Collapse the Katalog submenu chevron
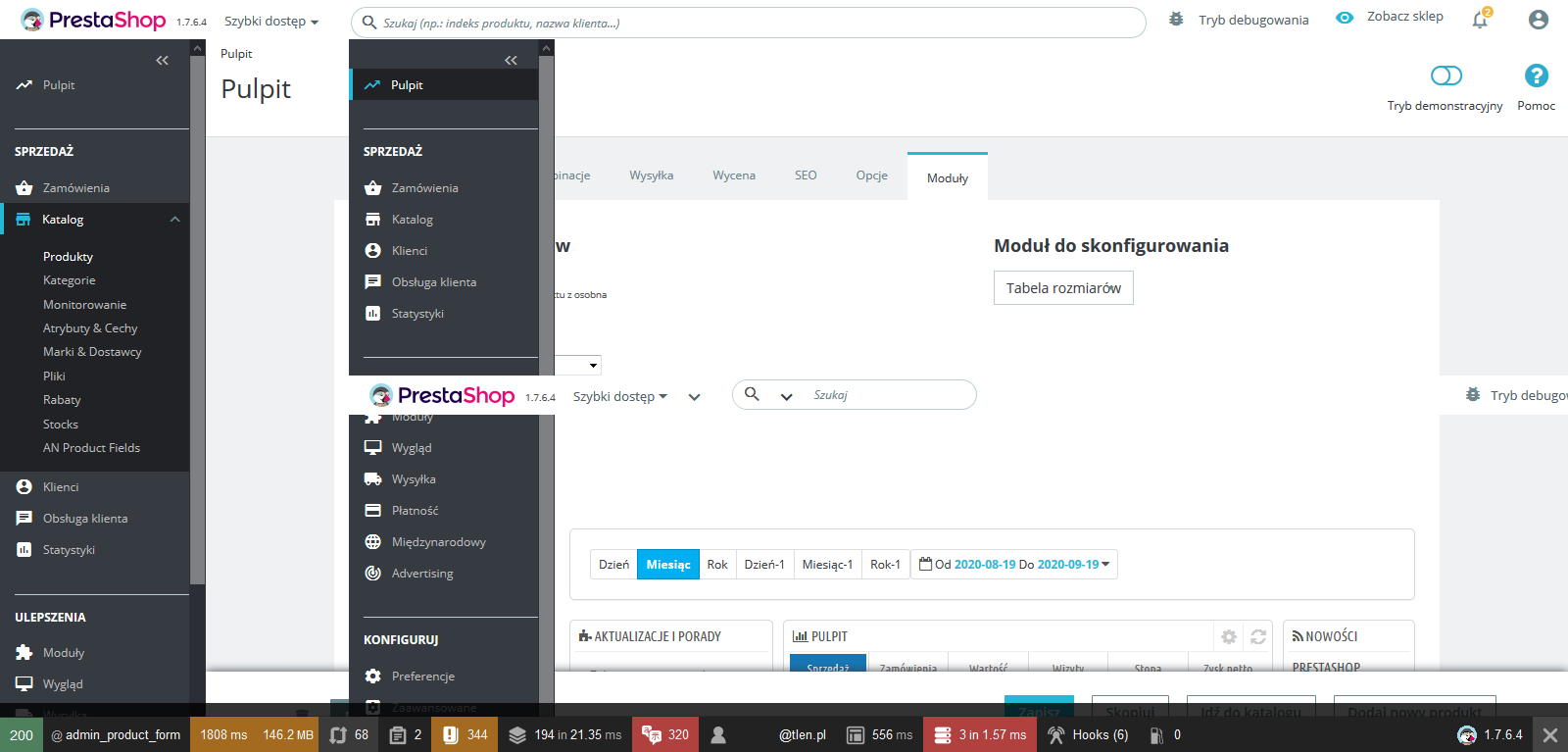Image resolution: width=1568 pixels, height=752 pixels. 175,220
